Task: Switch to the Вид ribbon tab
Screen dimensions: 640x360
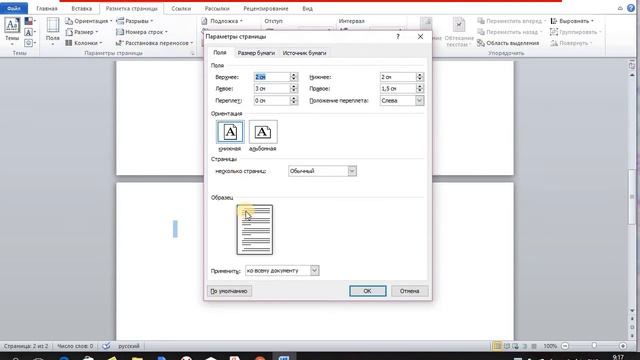Action: pyautogui.click(x=307, y=8)
